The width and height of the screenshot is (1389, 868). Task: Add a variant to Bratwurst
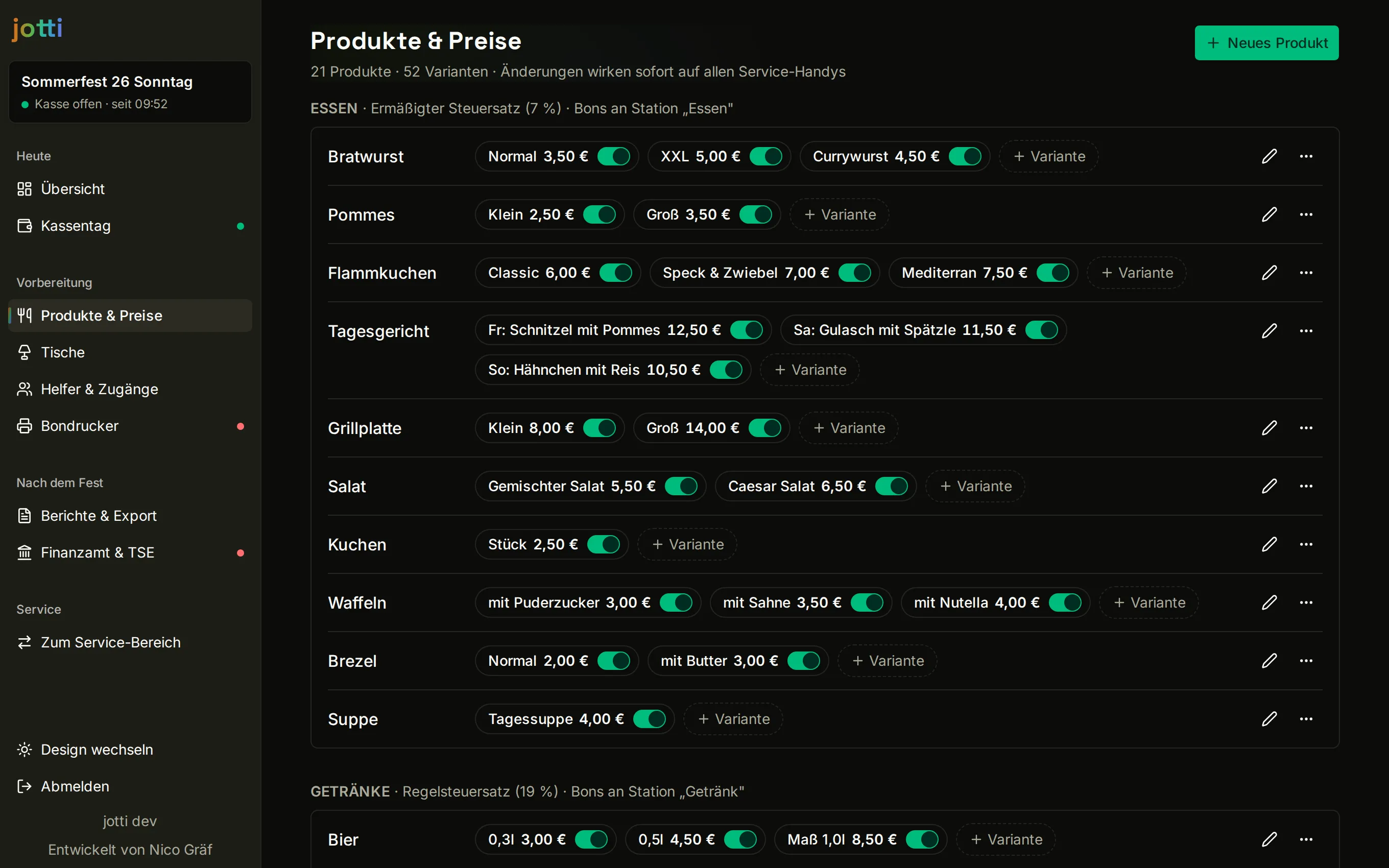click(1048, 156)
